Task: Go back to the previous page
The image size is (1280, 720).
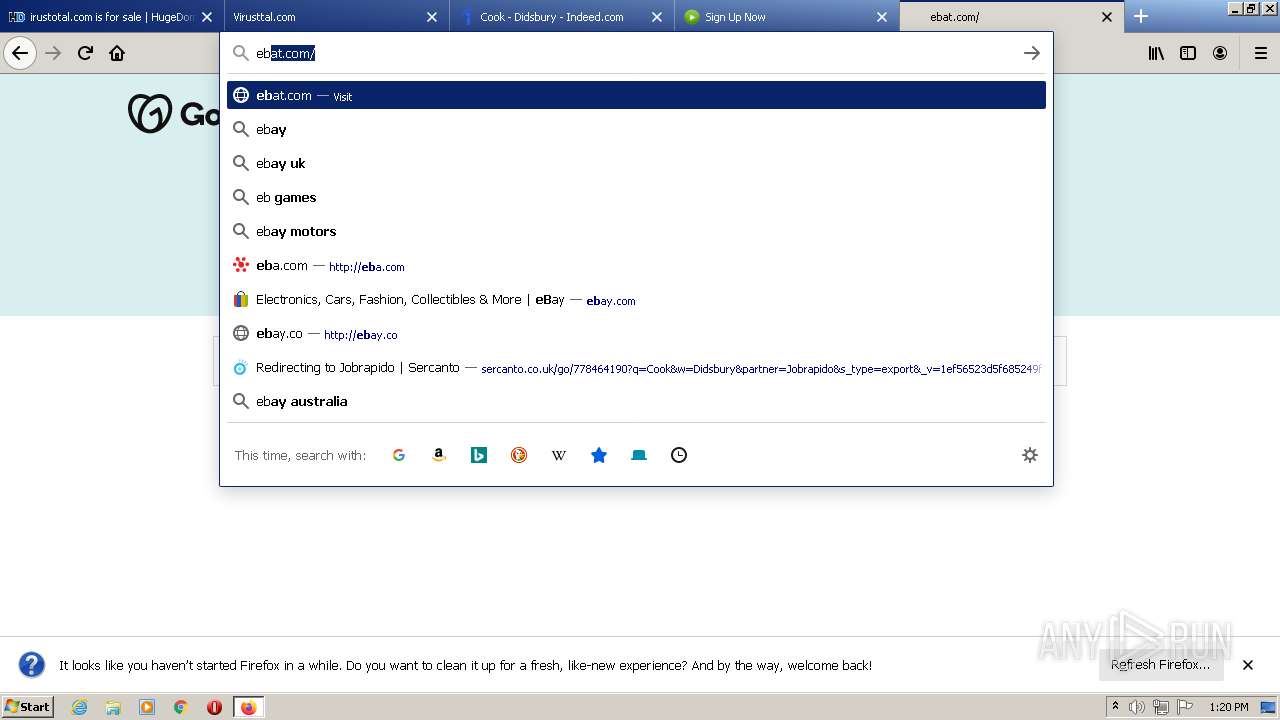Action: [20, 53]
